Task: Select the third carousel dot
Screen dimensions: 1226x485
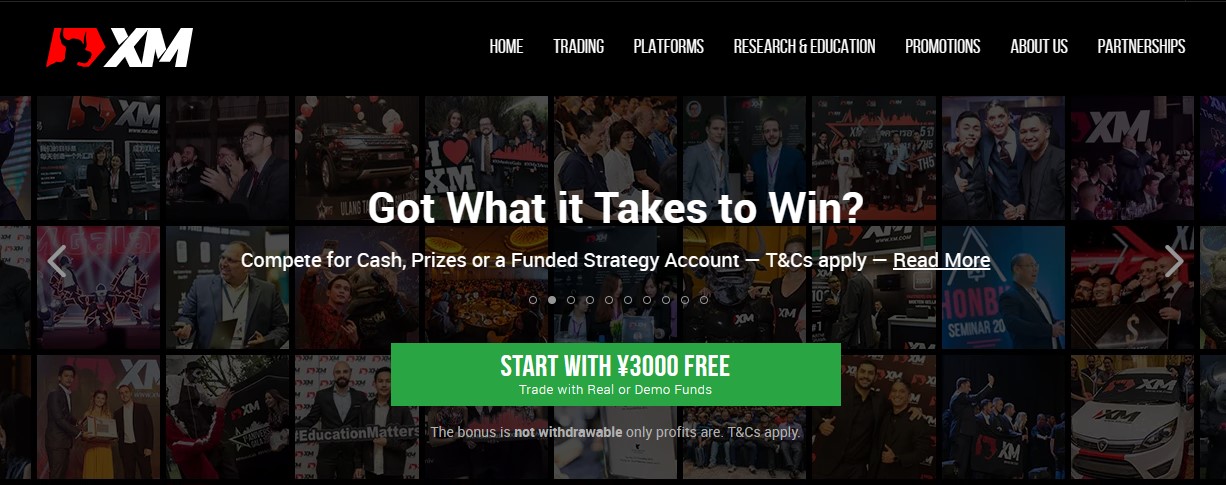Action: pos(571,299)
